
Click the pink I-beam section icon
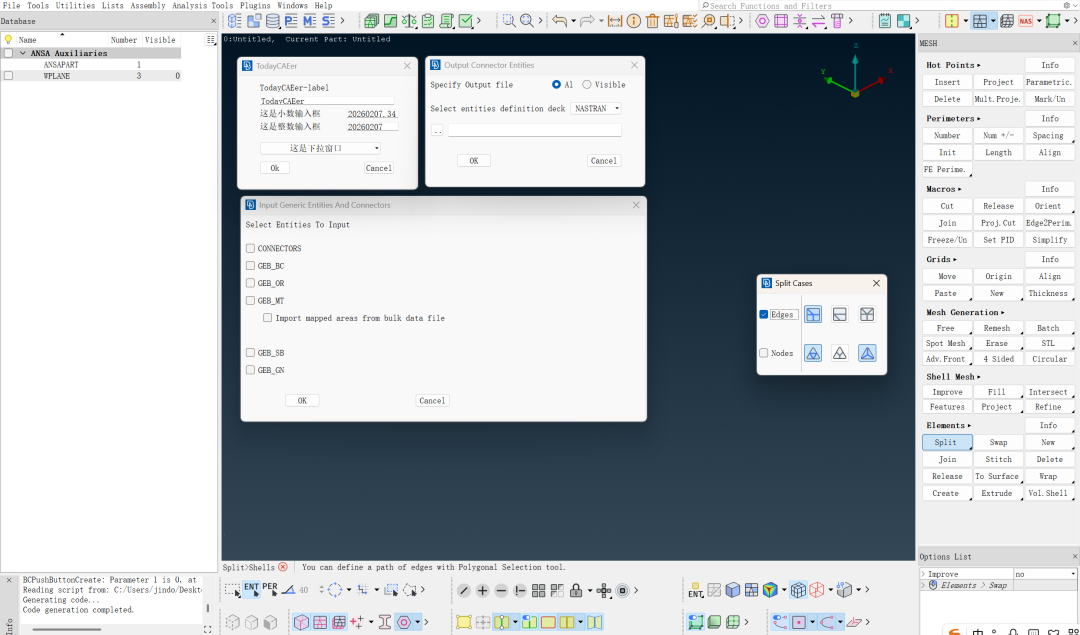[385, 622]
